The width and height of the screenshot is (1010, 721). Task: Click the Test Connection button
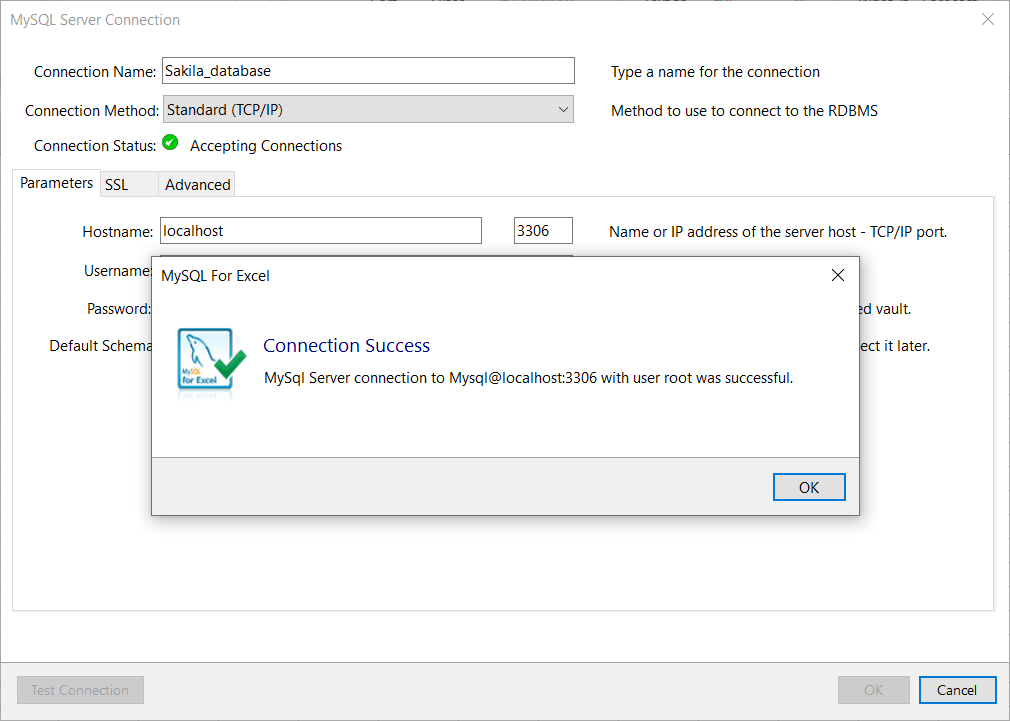click(79, 690)
